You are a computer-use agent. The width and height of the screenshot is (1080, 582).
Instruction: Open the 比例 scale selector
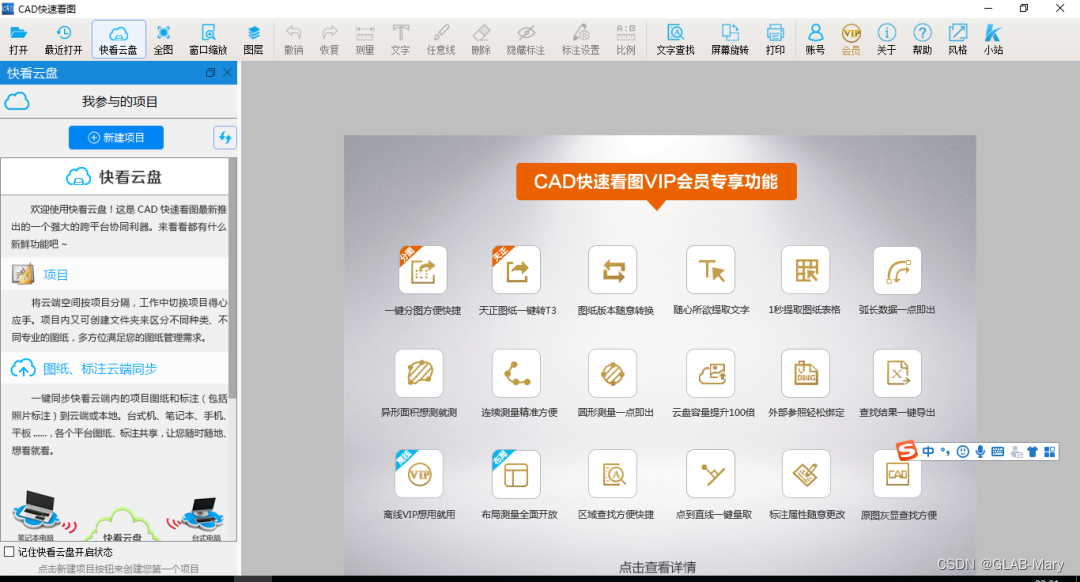625,38
